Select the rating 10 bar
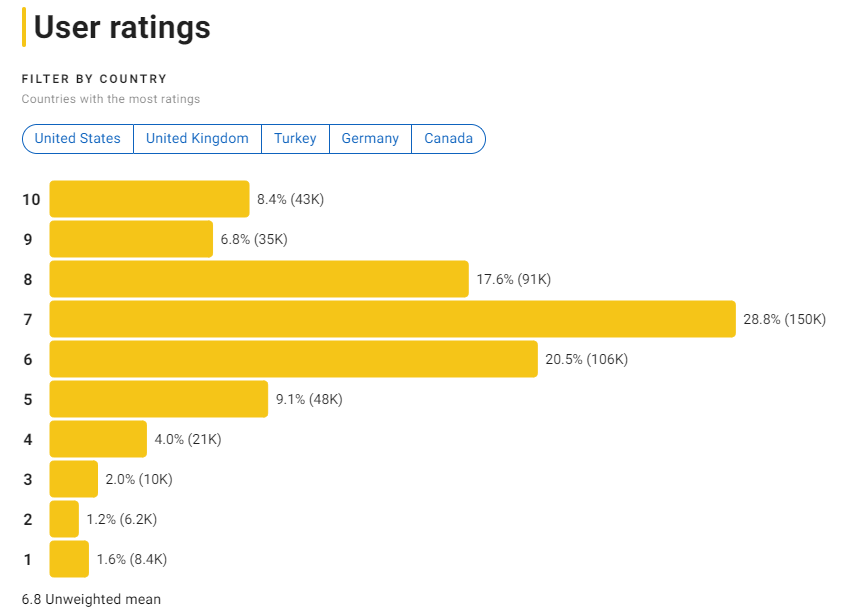Viewport: 849px width, 607px height. [150, 199]
